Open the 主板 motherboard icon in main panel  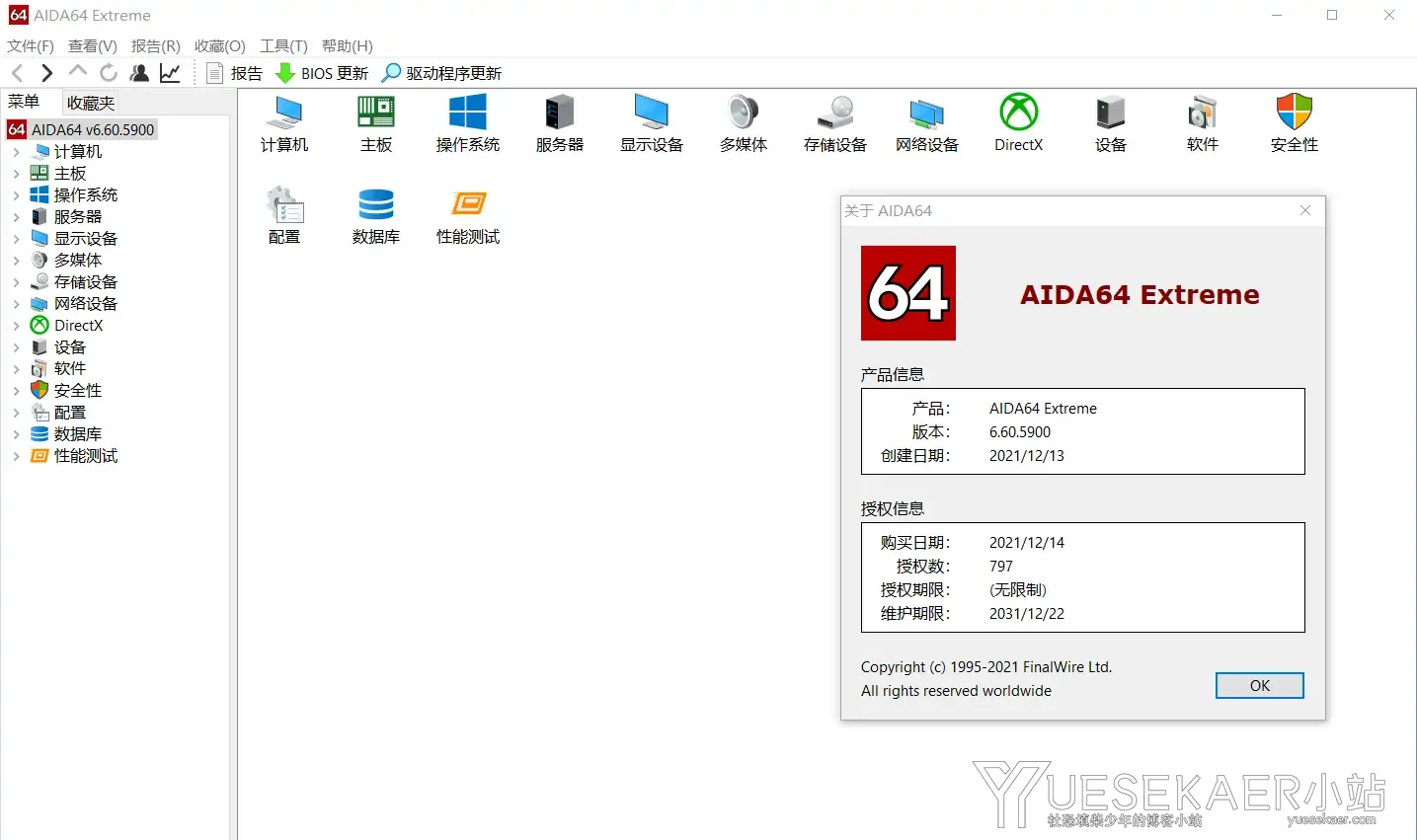(376, 123)
